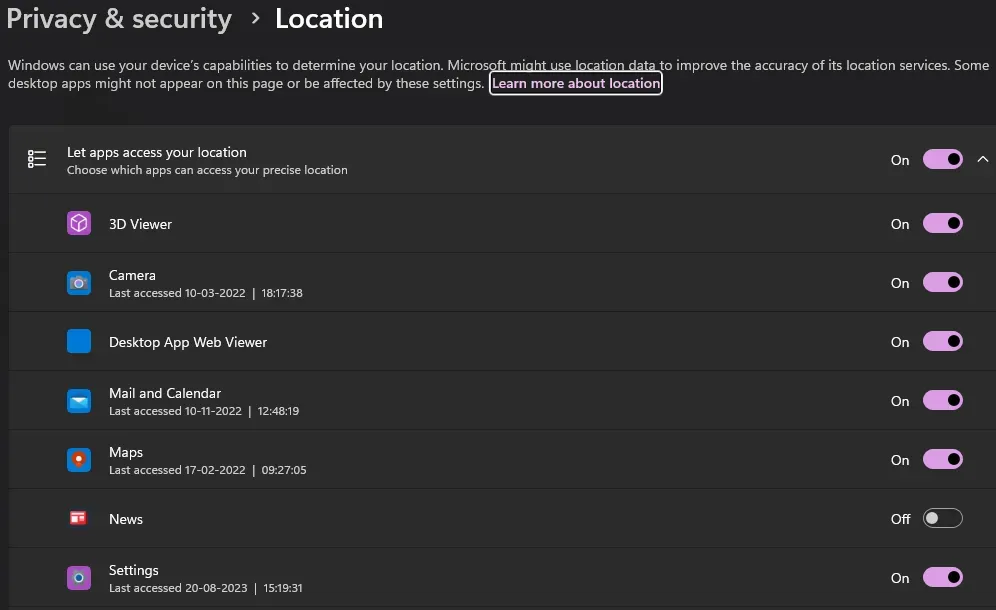Screen dimensions: 996x610
Task: Click the Mail and Calendar icon
Action: pos(79,401)
